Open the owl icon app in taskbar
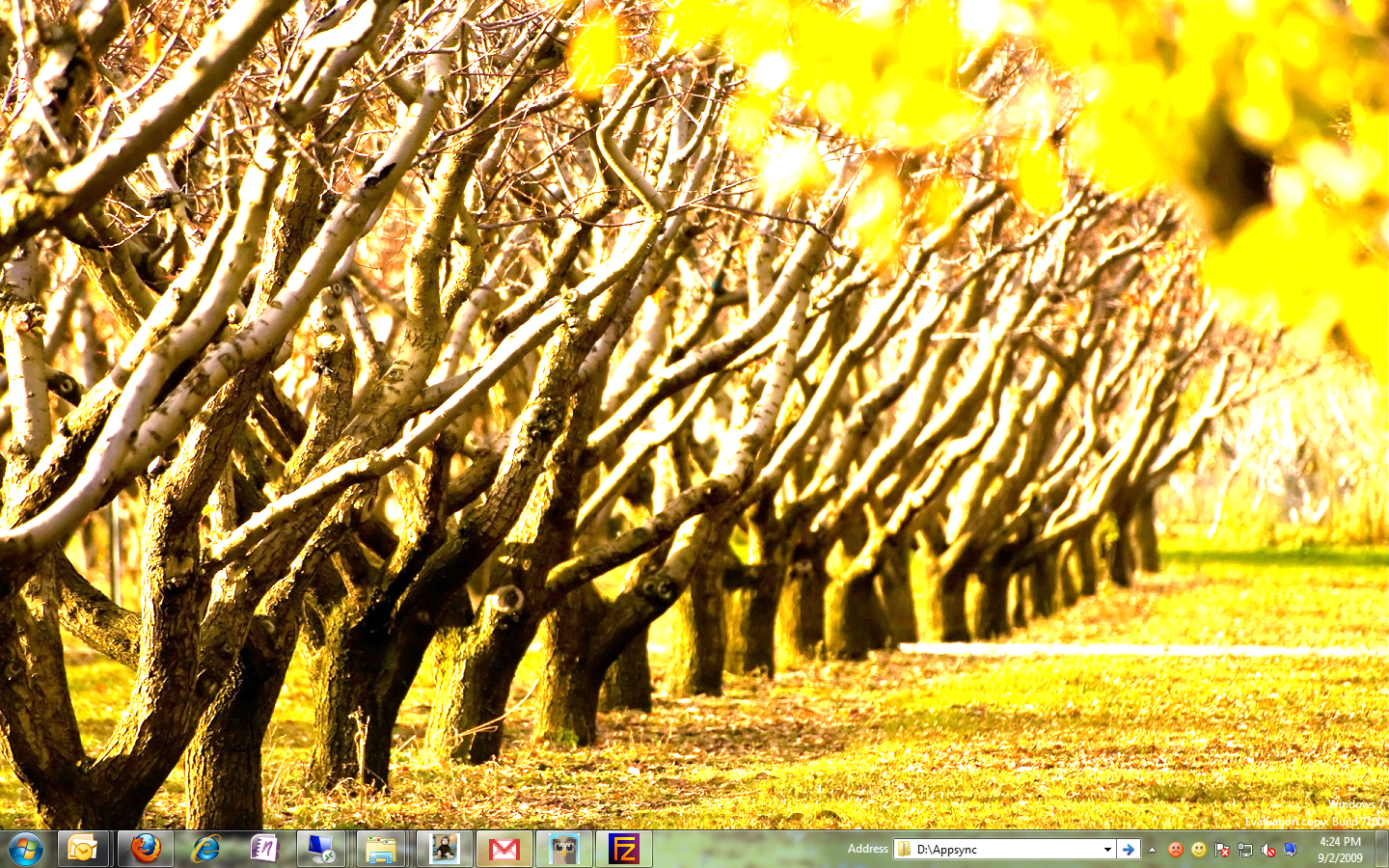Image resolution: width=1389 pixels, height=868 pixels. 564,849
